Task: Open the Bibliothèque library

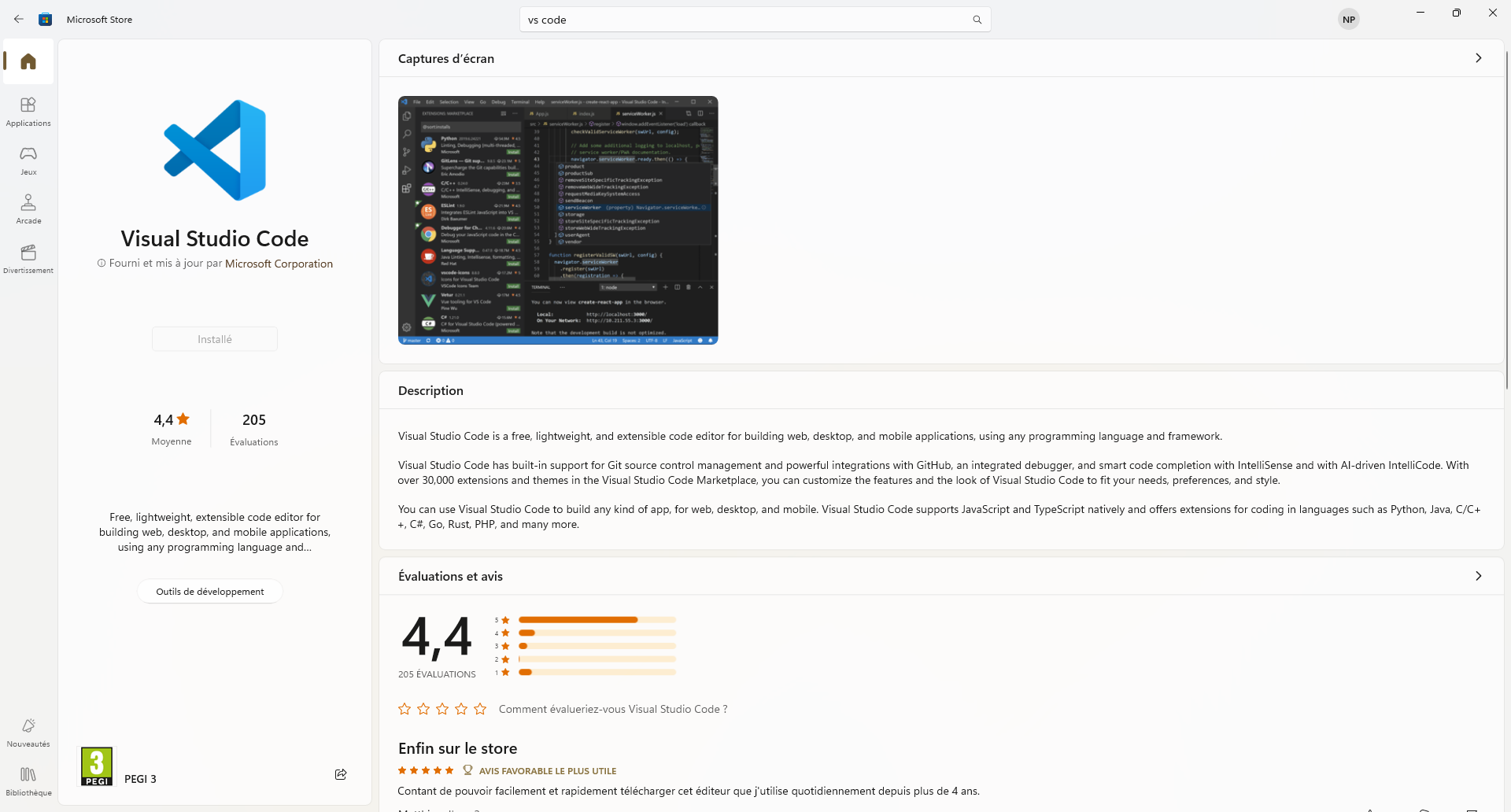Action: (x=28, y=781)
